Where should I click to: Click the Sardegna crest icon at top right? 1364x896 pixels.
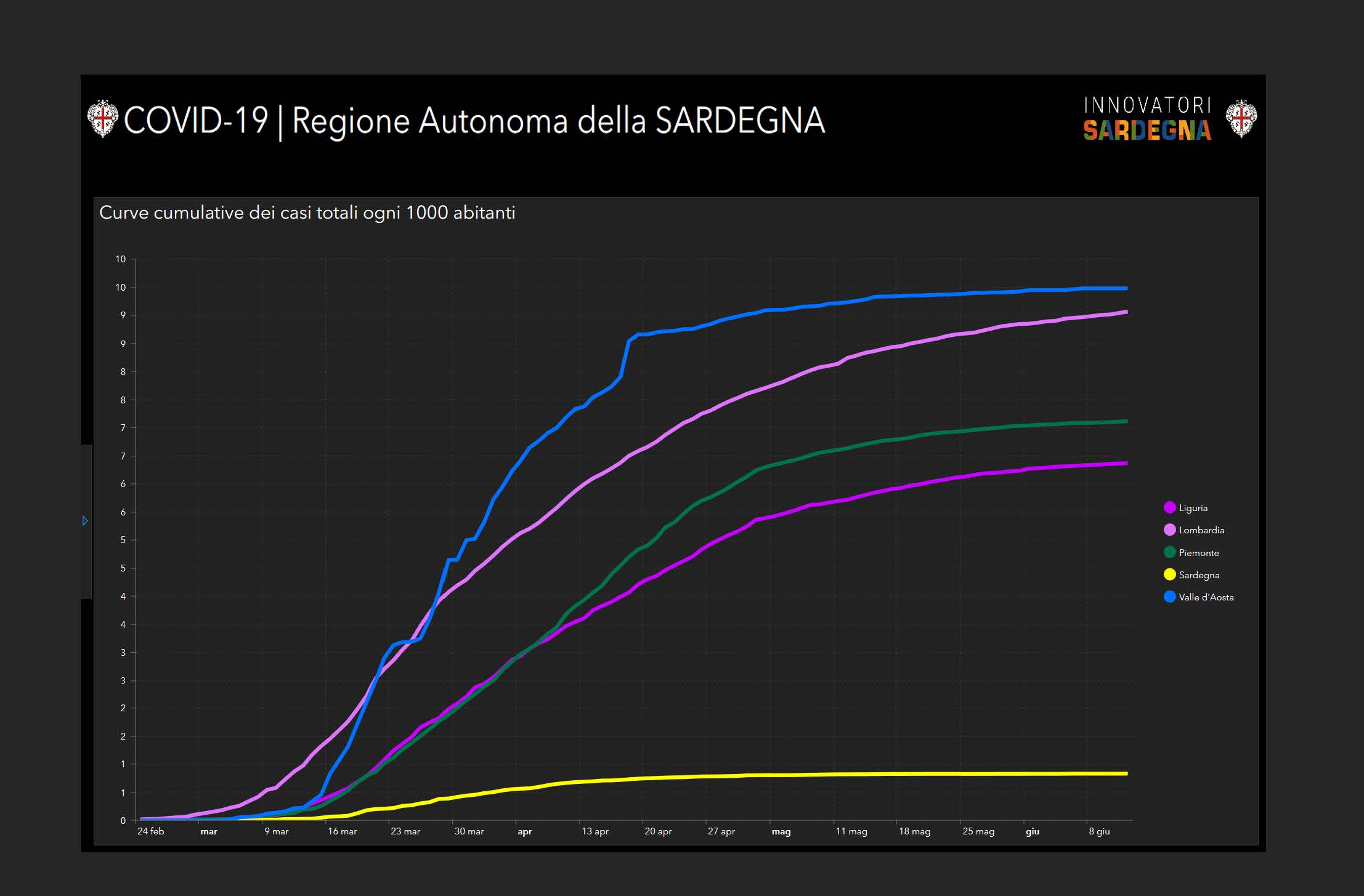point(1241,118)
